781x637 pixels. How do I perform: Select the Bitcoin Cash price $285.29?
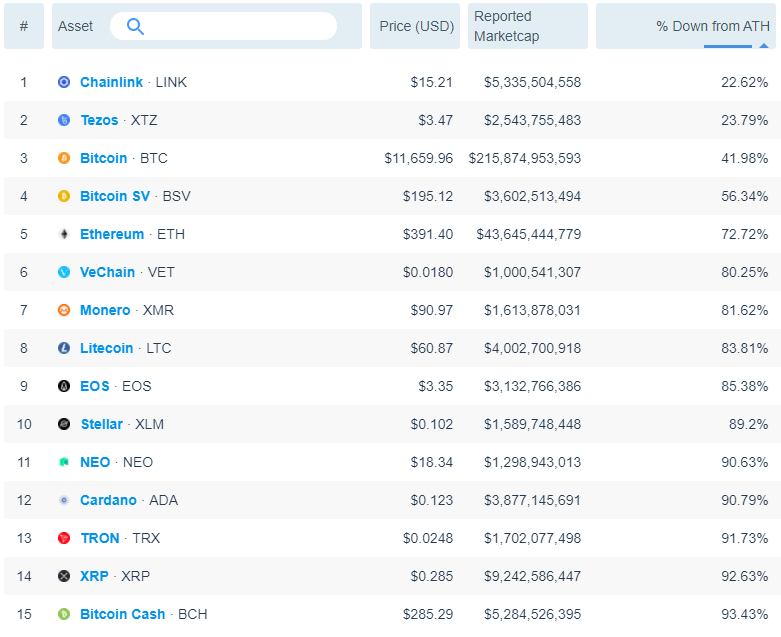tap(428, 614)
